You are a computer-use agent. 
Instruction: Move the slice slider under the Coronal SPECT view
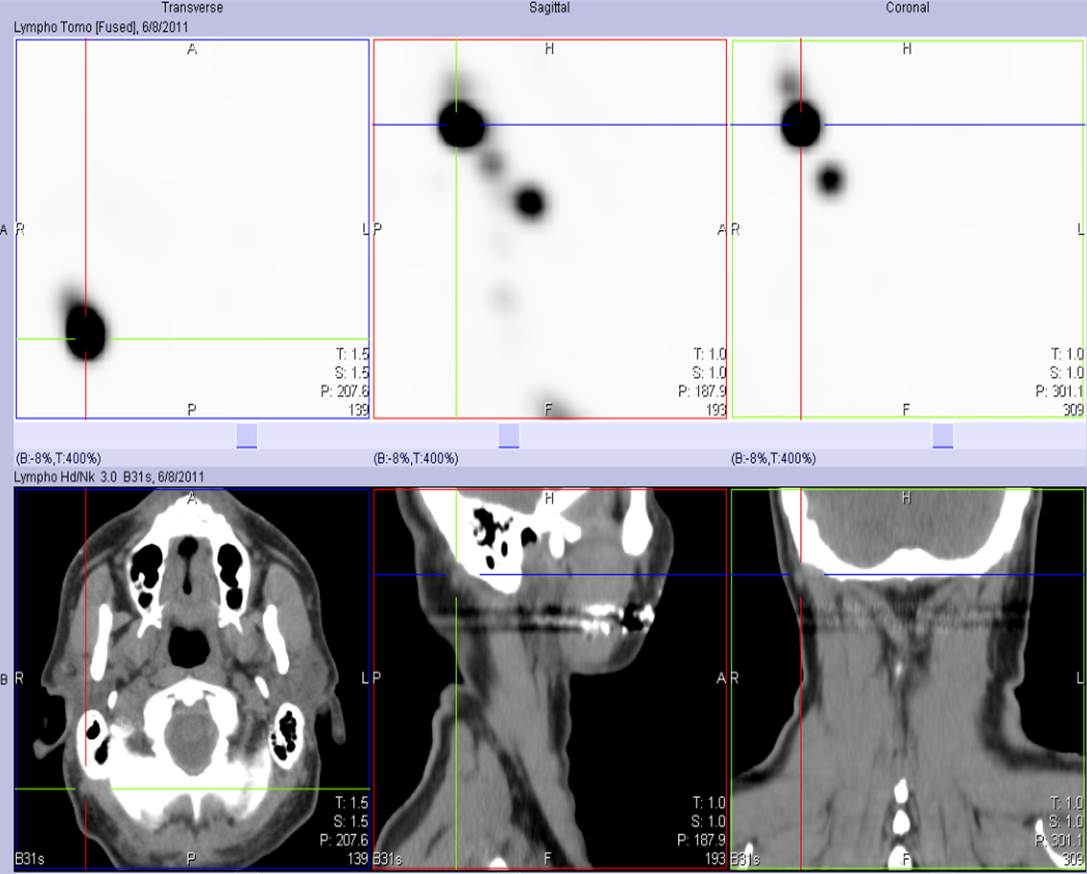[943, 436]
